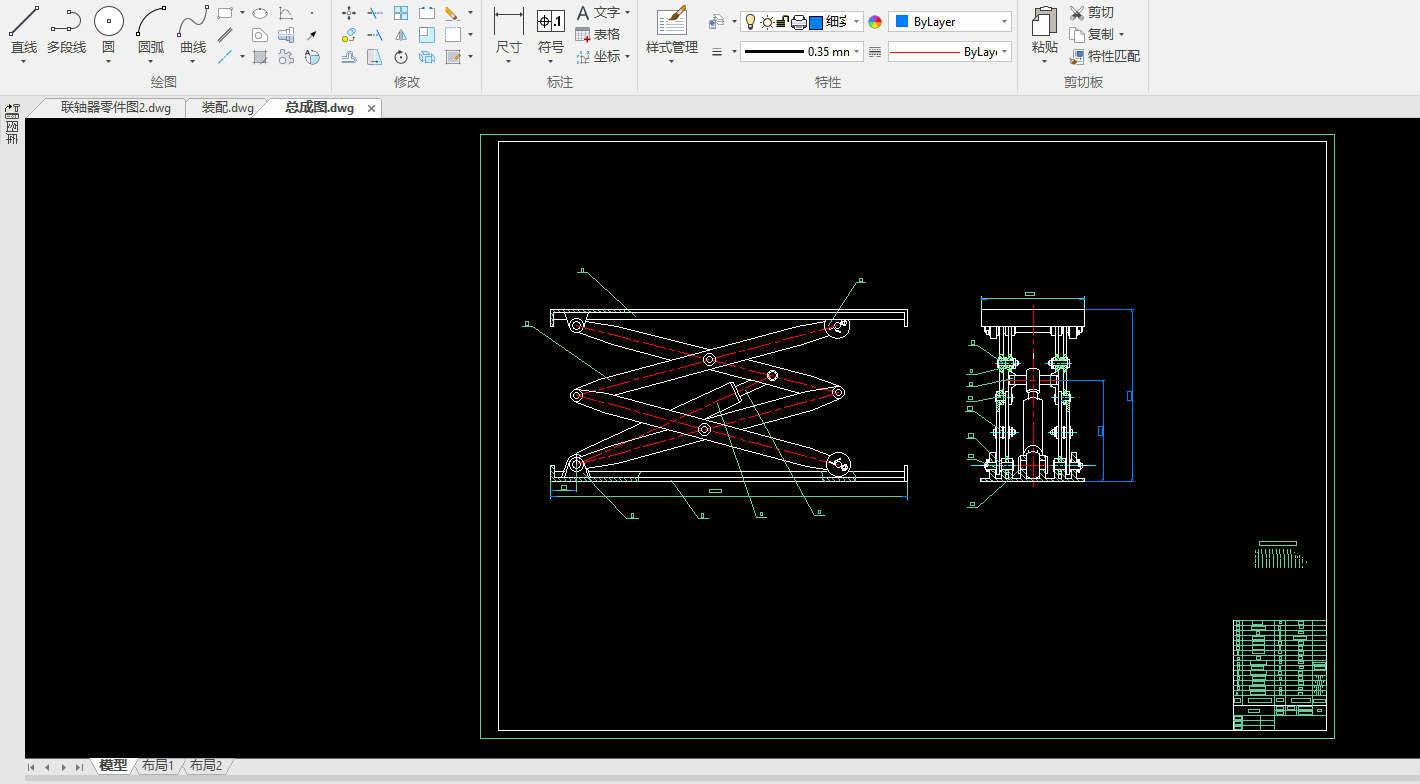Click the 剪切 cut button

[1091, 13]
